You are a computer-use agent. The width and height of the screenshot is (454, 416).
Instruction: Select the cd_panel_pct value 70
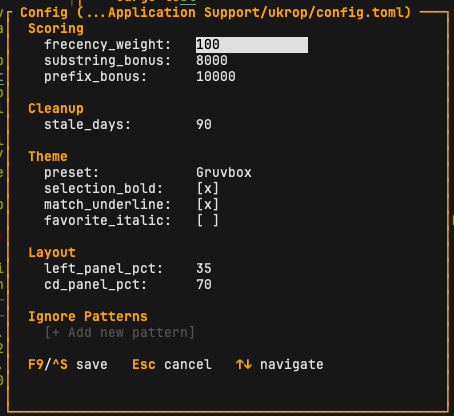coord(204,285)
